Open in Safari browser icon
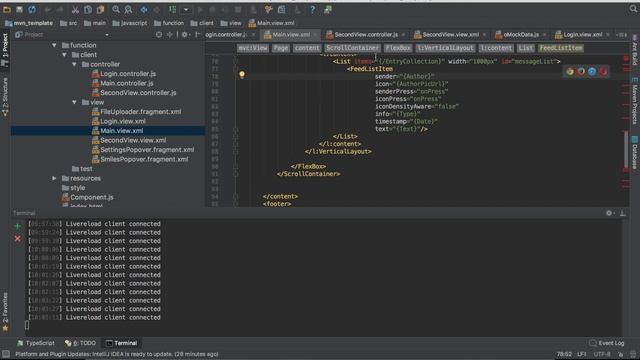The image size is (640, 360). tap(592, 71)
